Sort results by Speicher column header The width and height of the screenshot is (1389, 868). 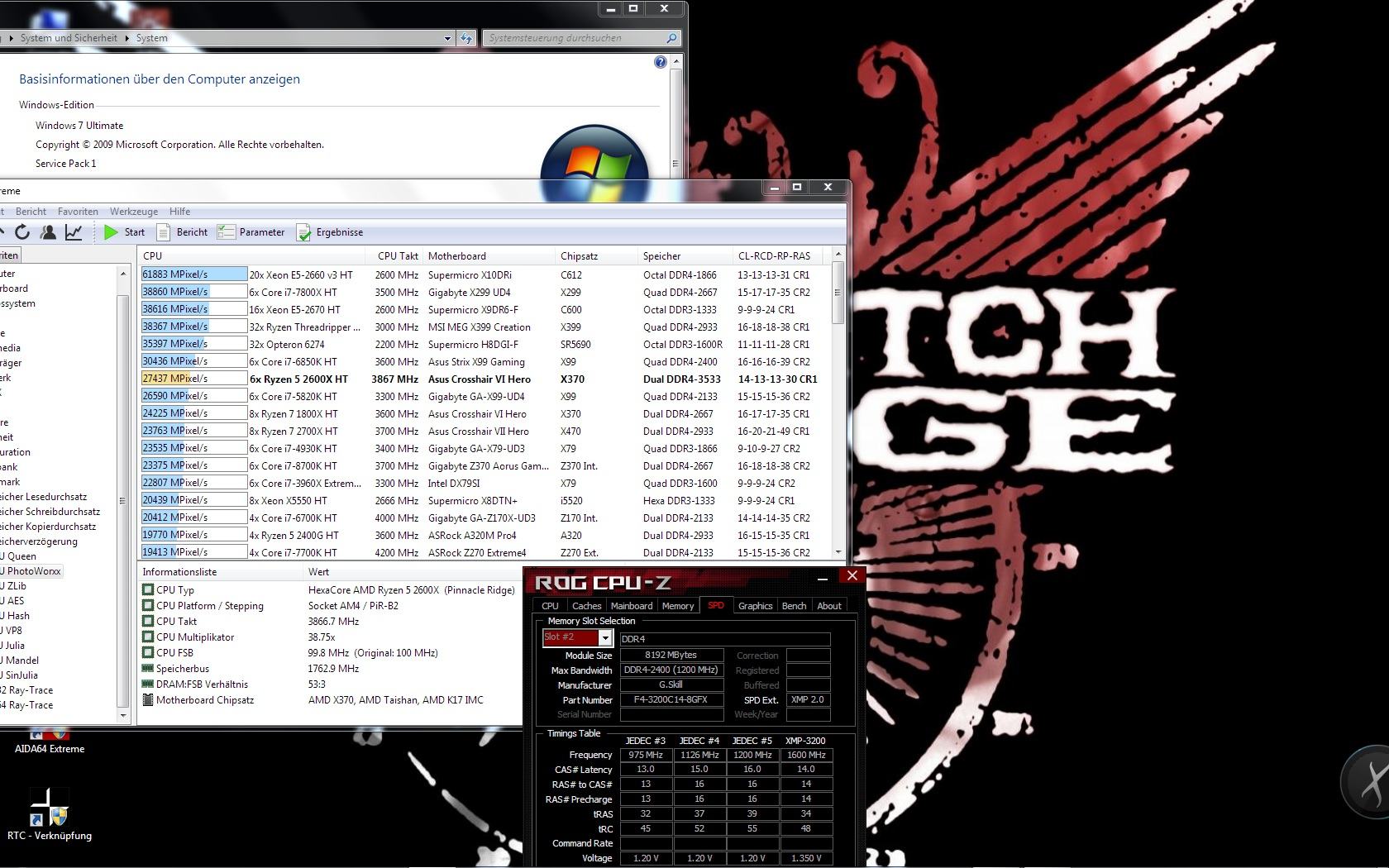click(x=685, y=256)
